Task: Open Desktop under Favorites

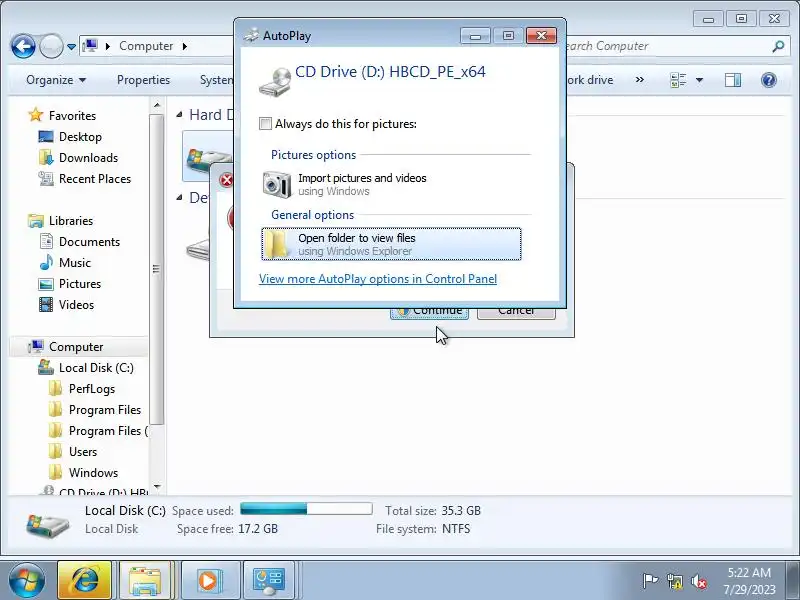Action: click(80, 137)
